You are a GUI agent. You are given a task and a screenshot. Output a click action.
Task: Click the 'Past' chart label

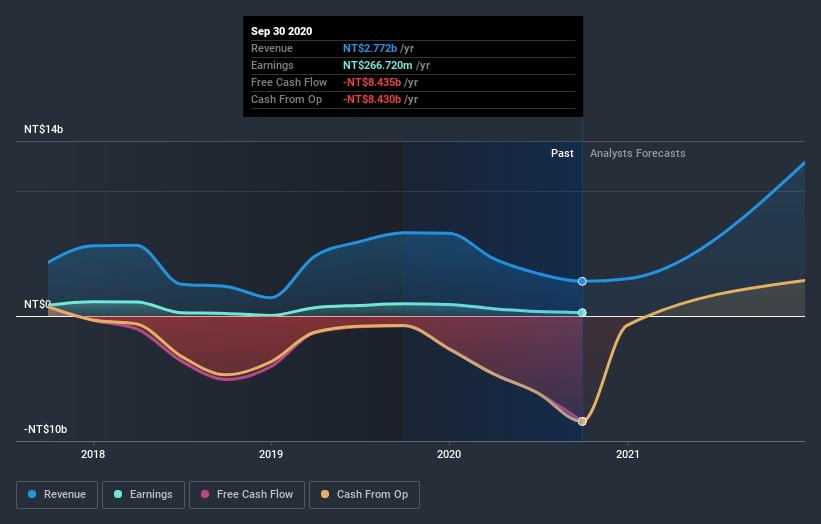562,153
